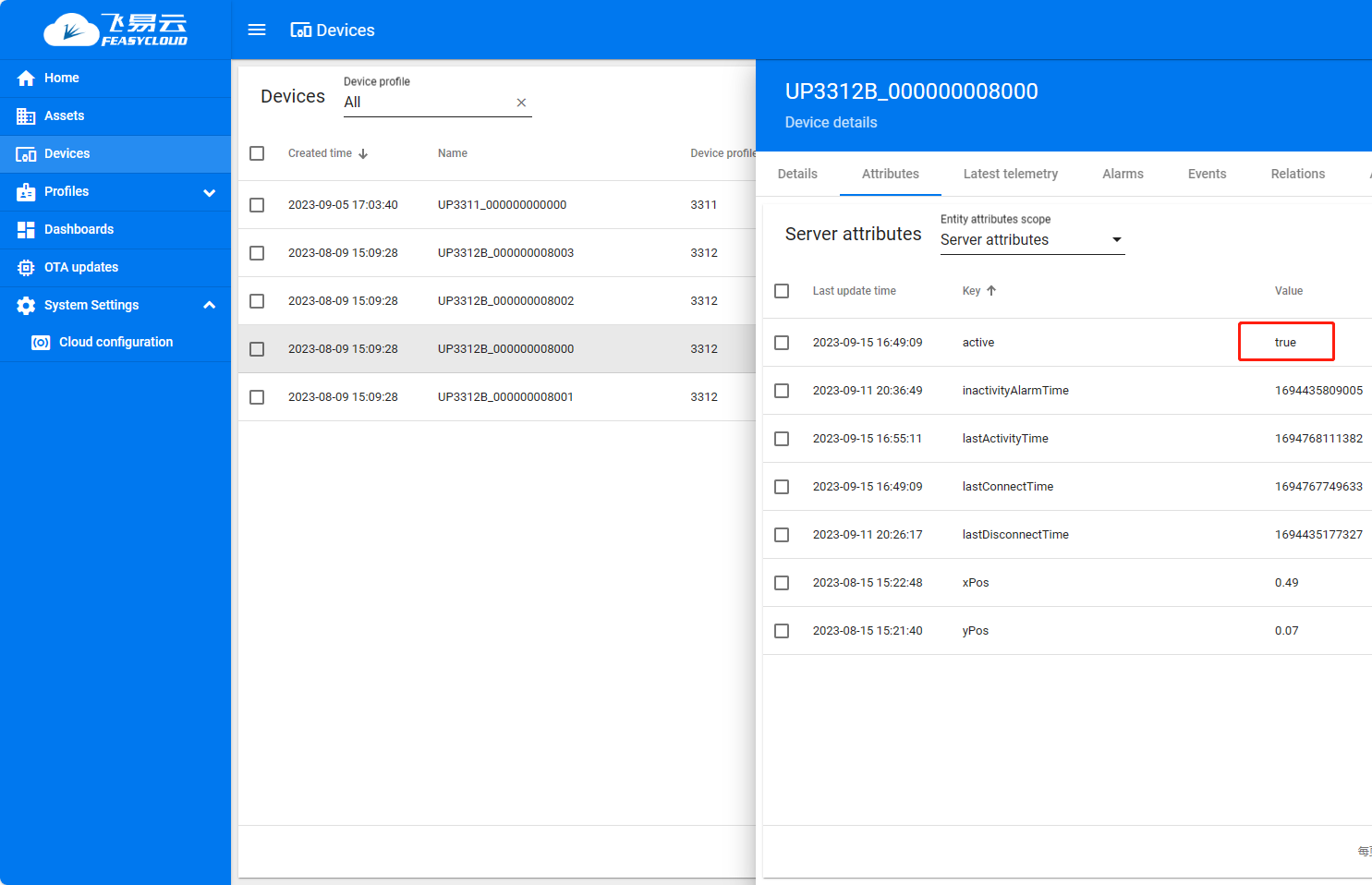Click the Cloud configuration icon

(x=41, y=343)
